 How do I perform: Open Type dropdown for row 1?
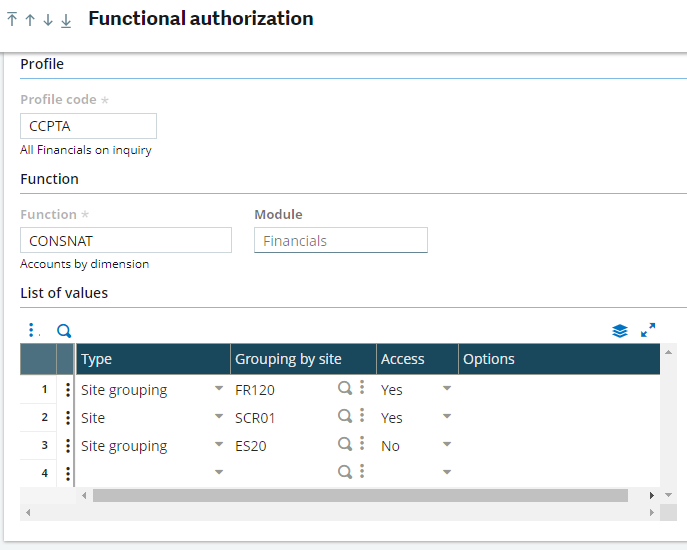(x=219, y=388)
